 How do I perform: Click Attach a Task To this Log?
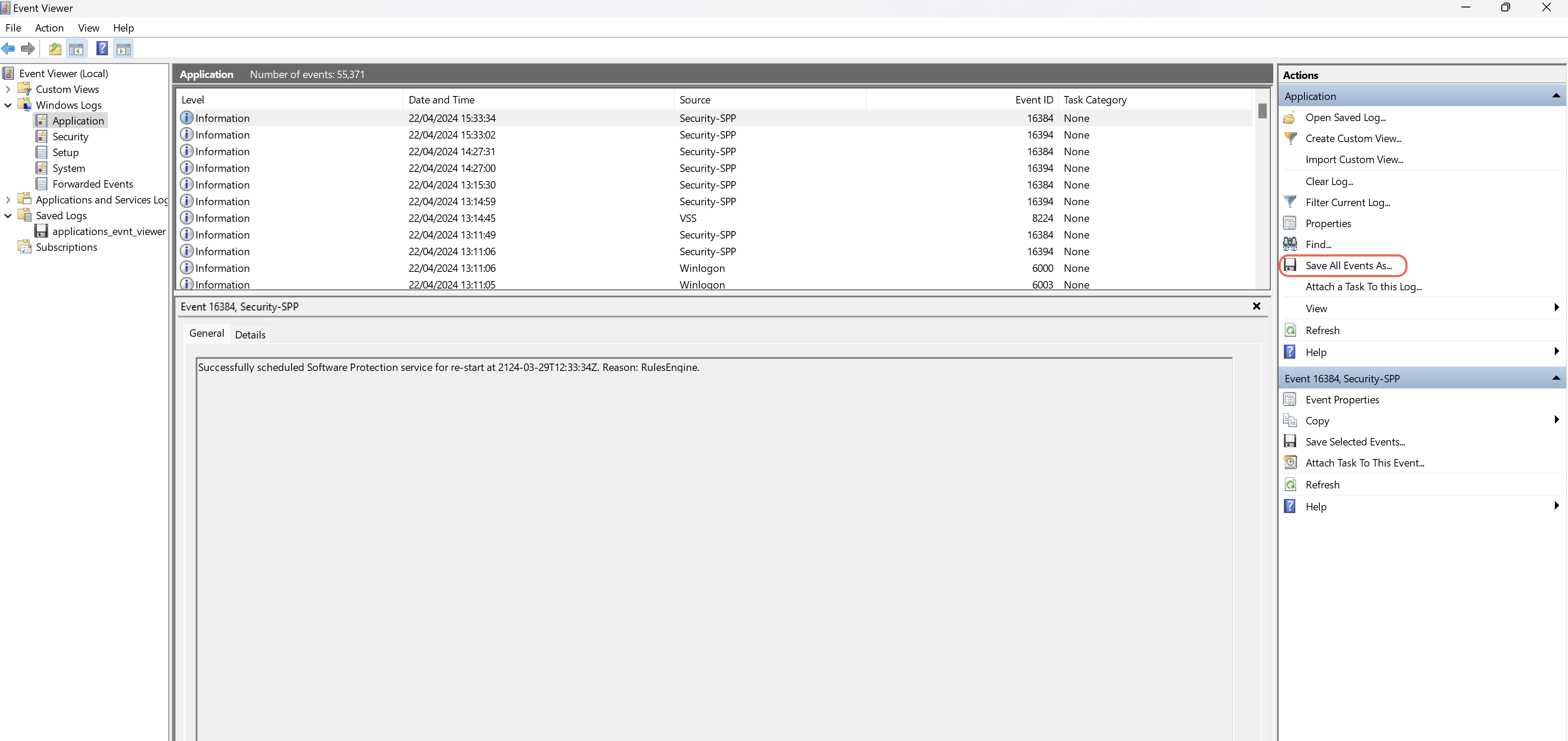[1363, 287]
